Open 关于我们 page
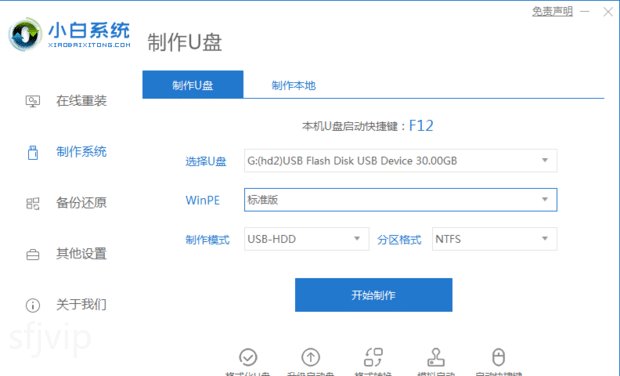The height and width of the screenshot is (376, 620). pyautogui.click(x=81, y=305)
